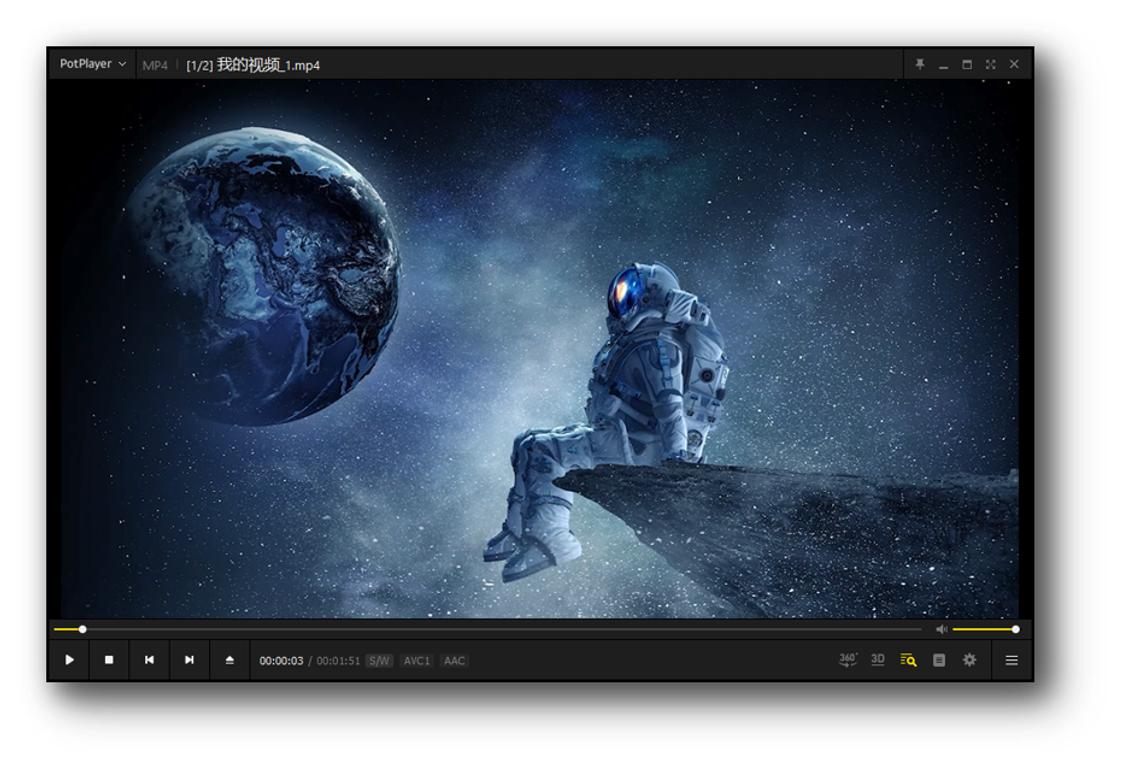This screenshot has height=774, width=1126.
Task: Click the eject/open file icon
Action: 229,660
